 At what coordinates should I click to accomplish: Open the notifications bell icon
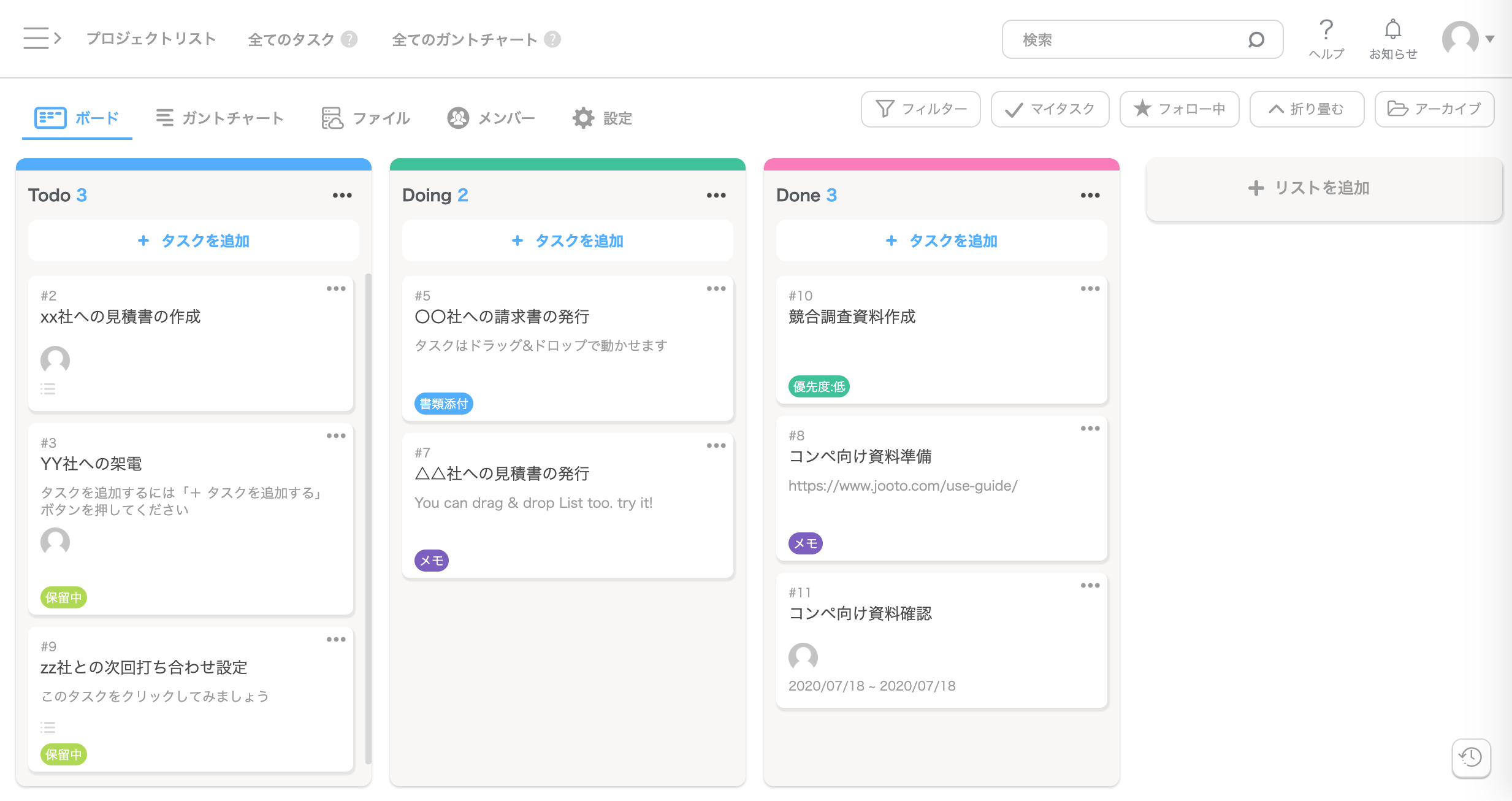[1393, 29]
